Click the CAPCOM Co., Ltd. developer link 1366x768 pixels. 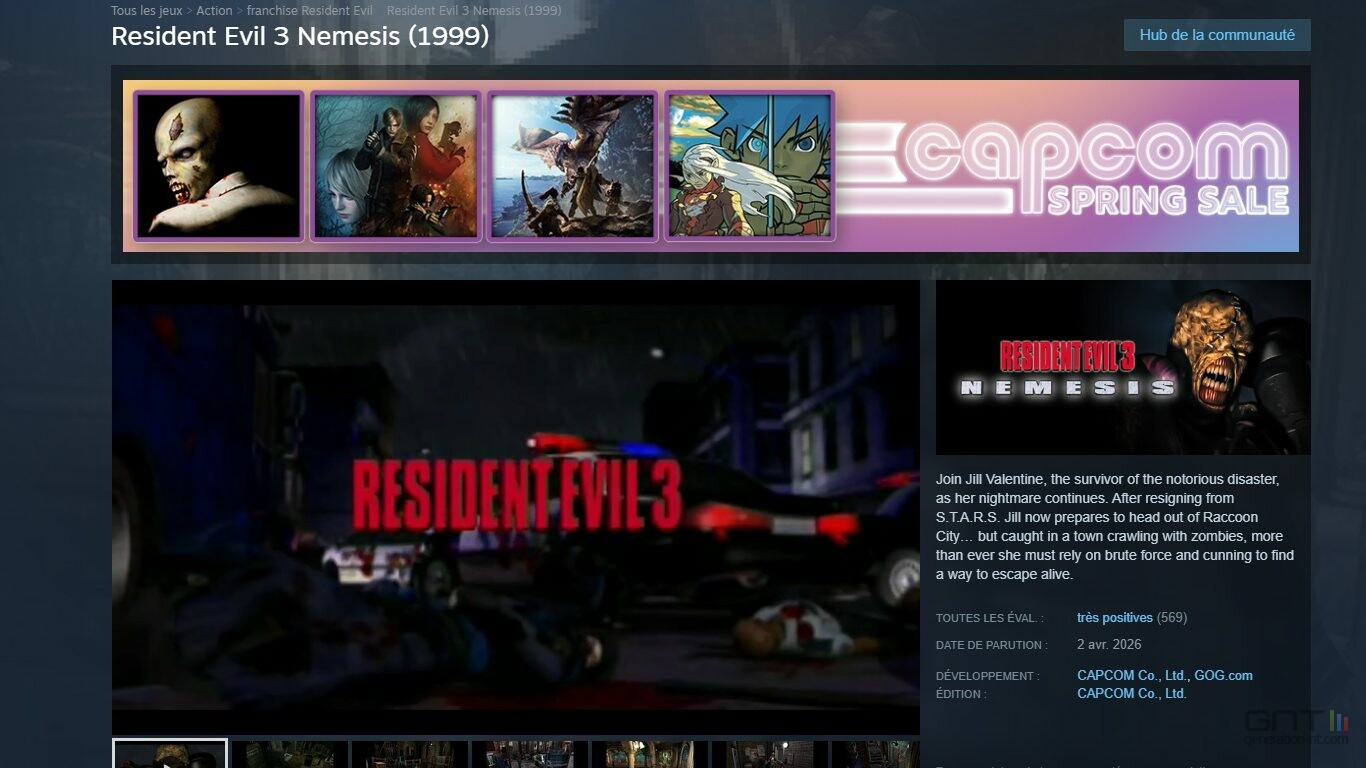(1131, 676)
